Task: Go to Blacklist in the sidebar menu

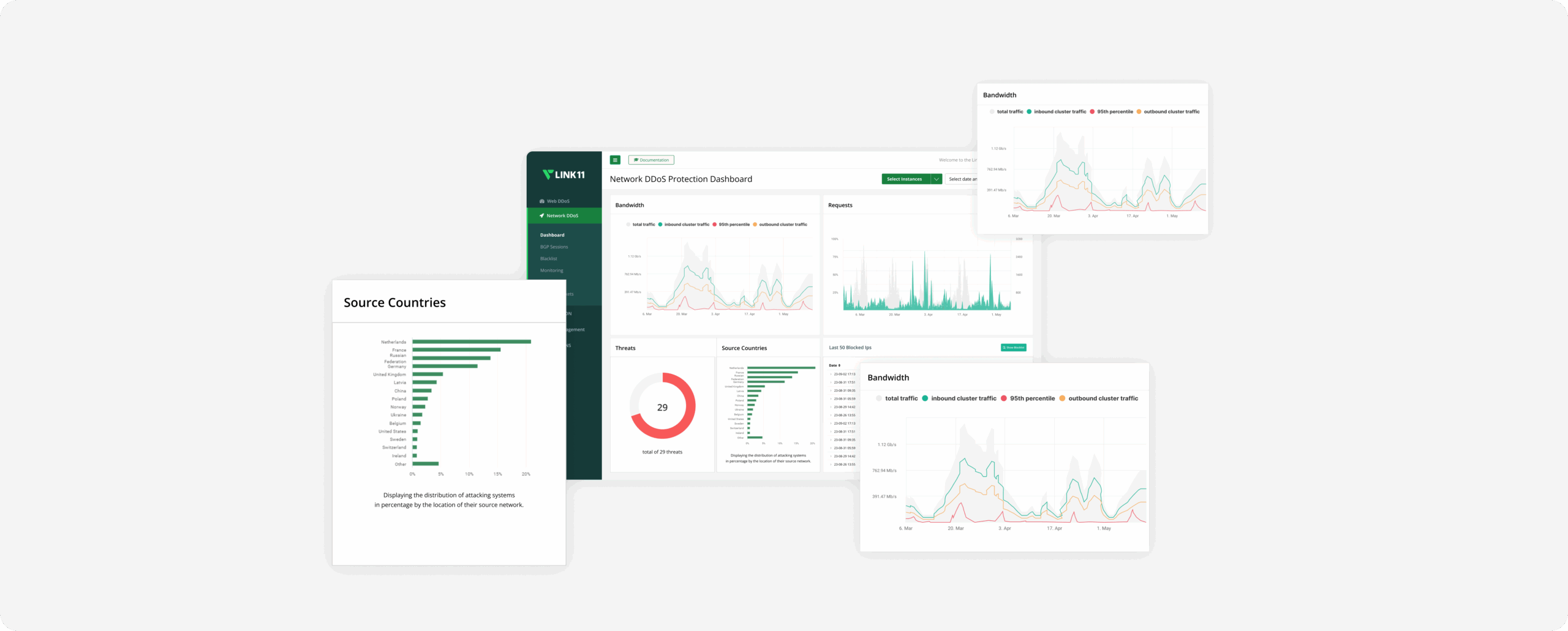Action: (x=548, y=259)
